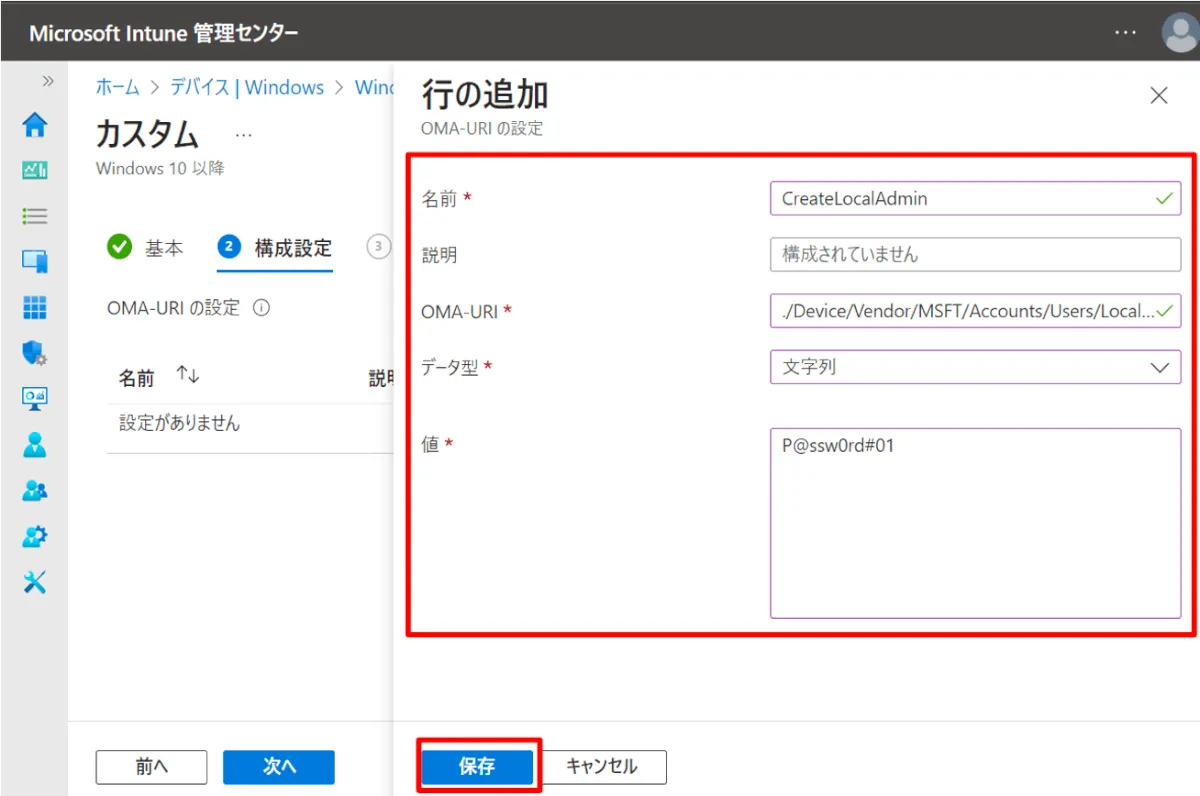Open Users icon in sidebar
The width and height of the screenshot is (1200, 796).
(x=35, y=444)
